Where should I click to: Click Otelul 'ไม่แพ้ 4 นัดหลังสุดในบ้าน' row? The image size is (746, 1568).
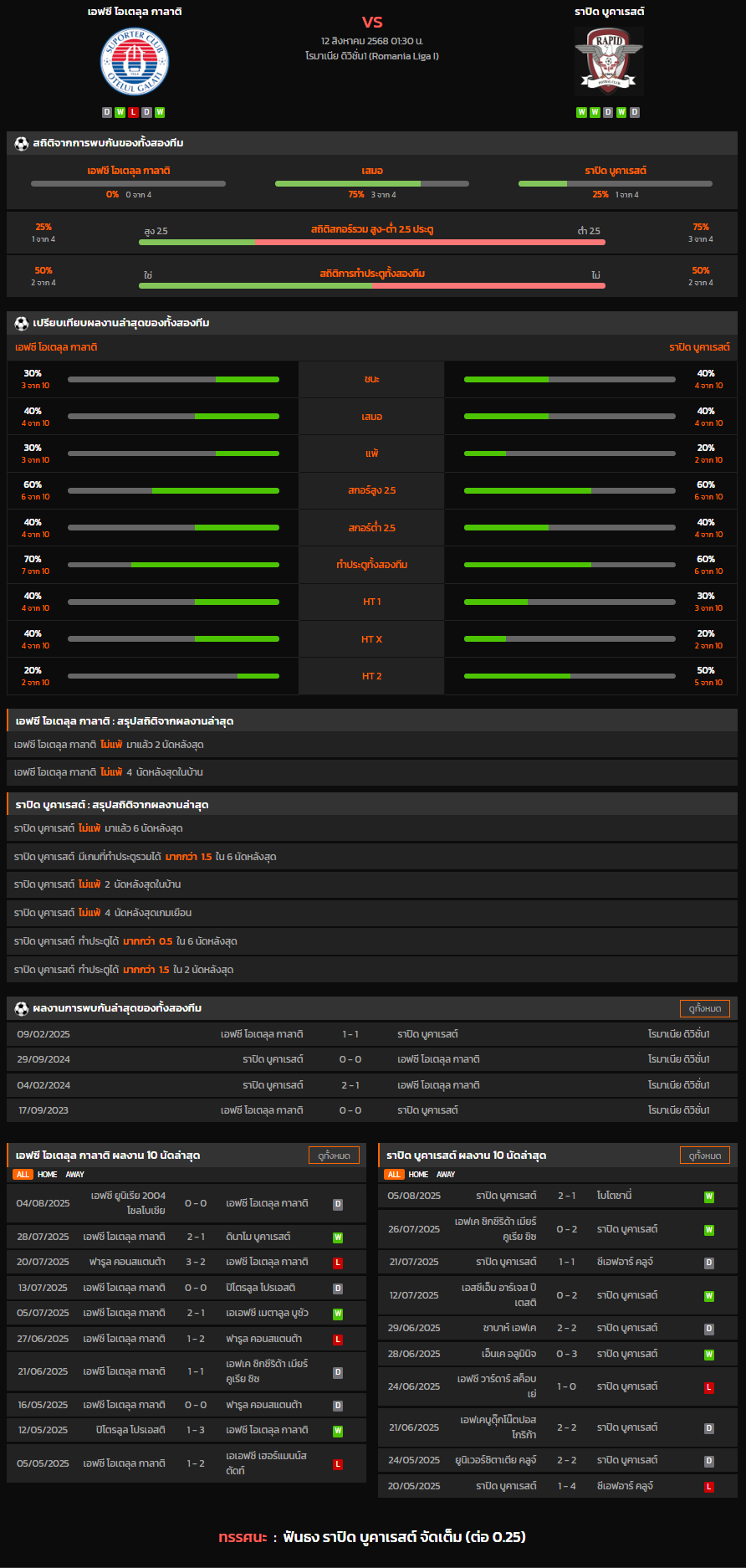pyautogui.click(x=372, y=772)
